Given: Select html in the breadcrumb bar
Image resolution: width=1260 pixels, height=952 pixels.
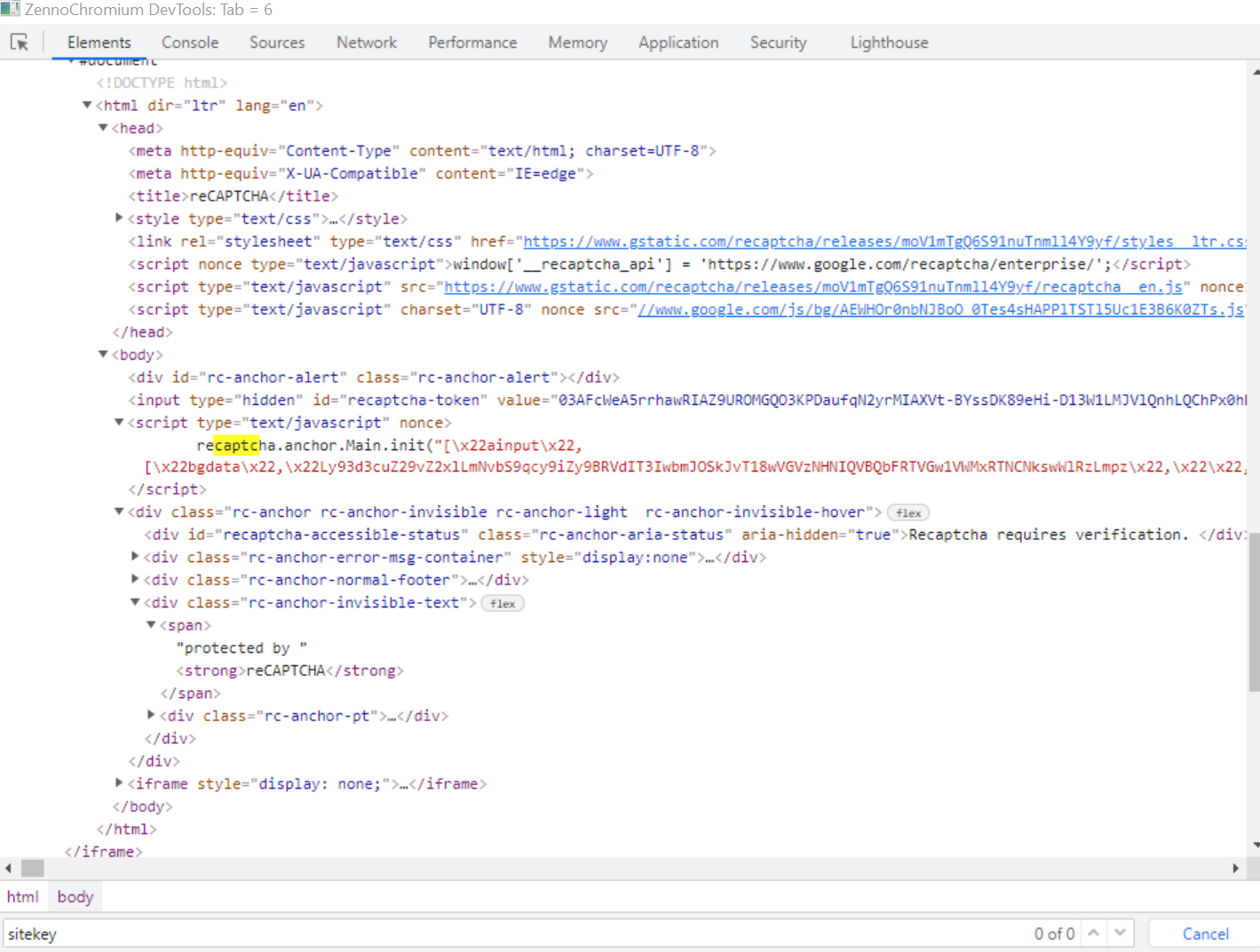Looking at the screenshot, I should 23,897.
